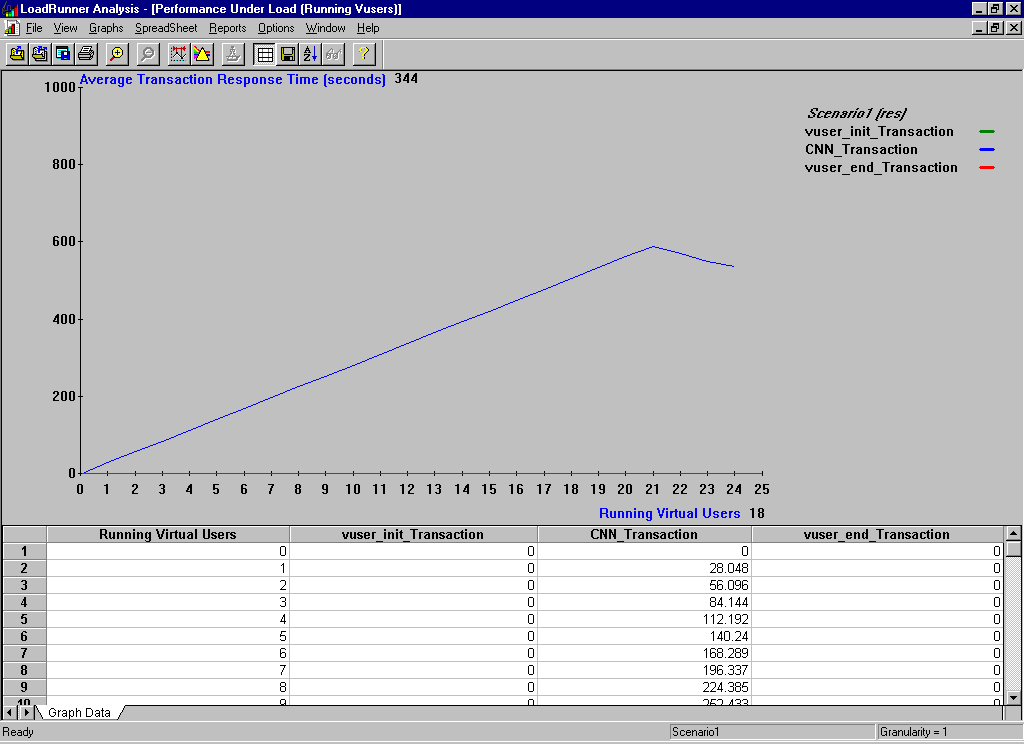
Task: Click the cell containing 84.144
Action: point(644,602)
